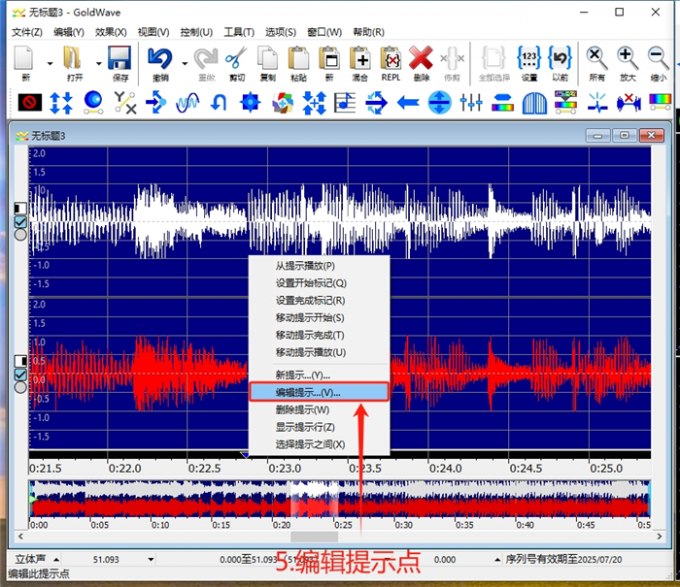Expand the dropdown arrow next to Open (打开)
The image size is (680, 587).
click(99, 63)
